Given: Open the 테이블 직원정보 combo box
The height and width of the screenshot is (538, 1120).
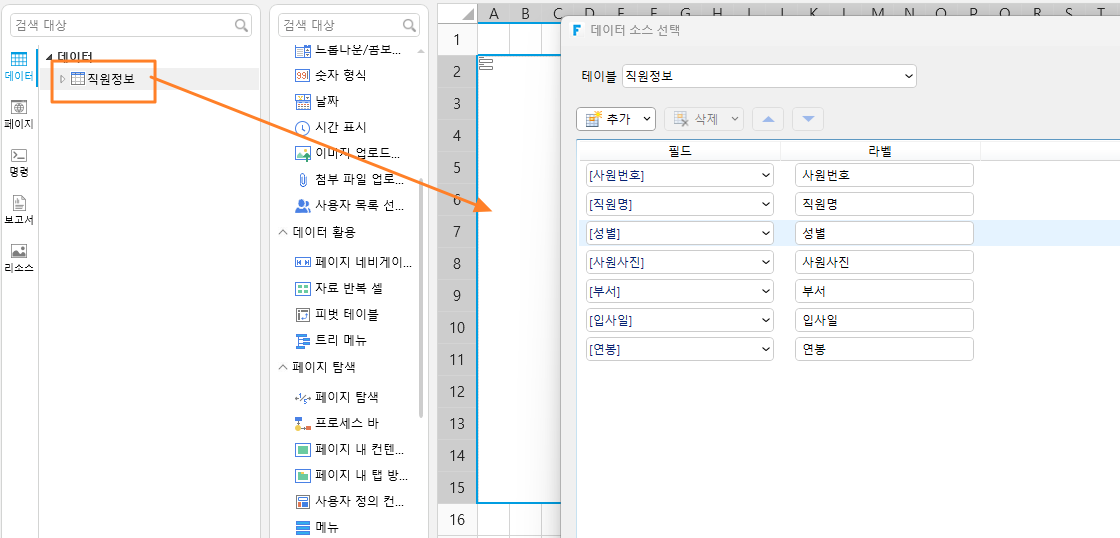Looking at the screenshot, I should pos(769,76).
